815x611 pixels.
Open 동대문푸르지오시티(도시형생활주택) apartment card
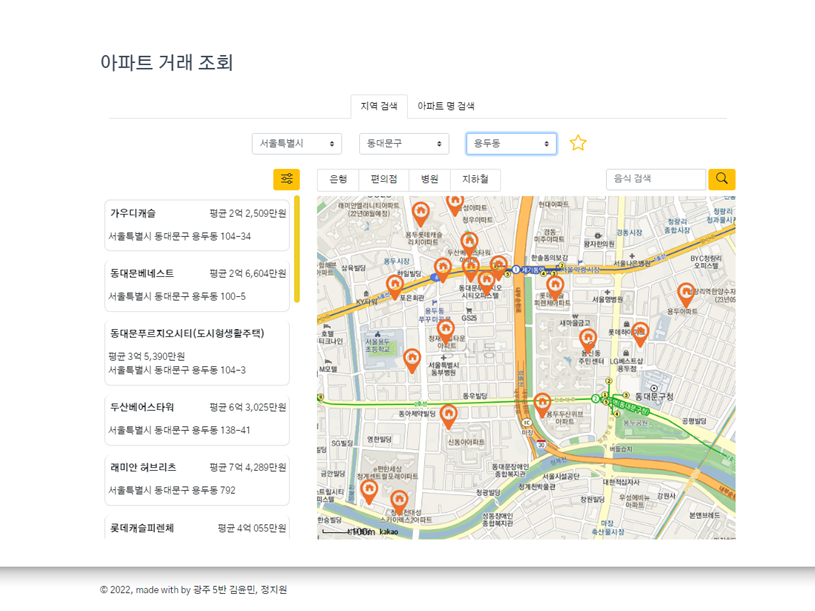pos(197,353)
